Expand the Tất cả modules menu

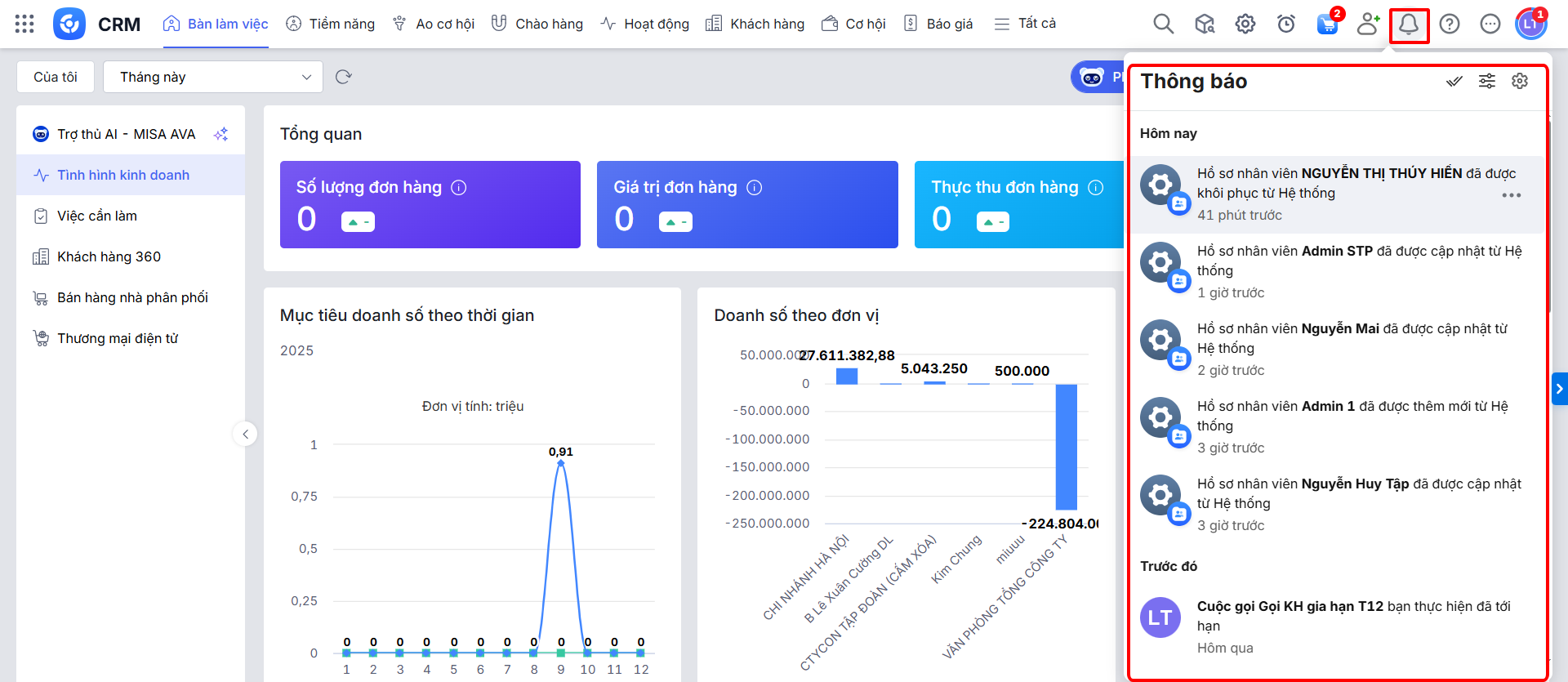(x=1025, y=24)
